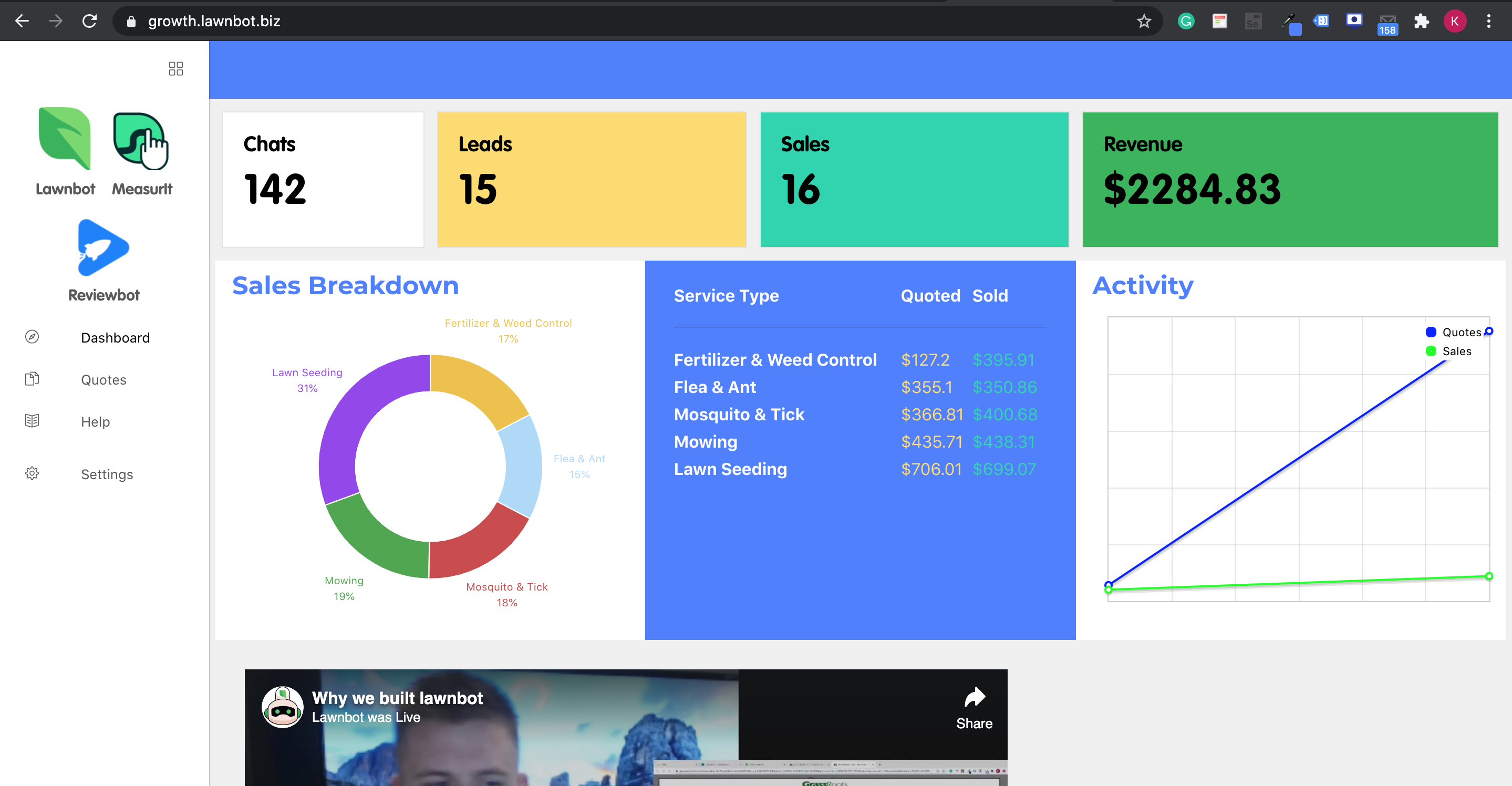Open the Reviewbot app logo
1512x786 pixels.
click(103, 247)
